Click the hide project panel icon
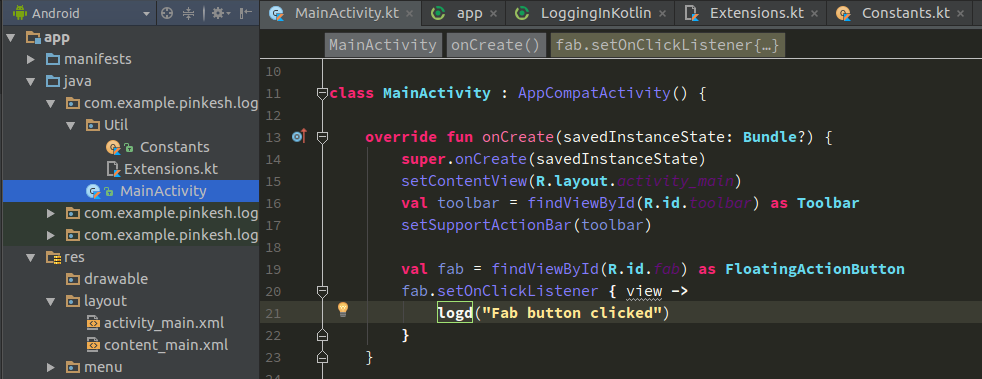 pyautogui.click(x=246, y=13)
